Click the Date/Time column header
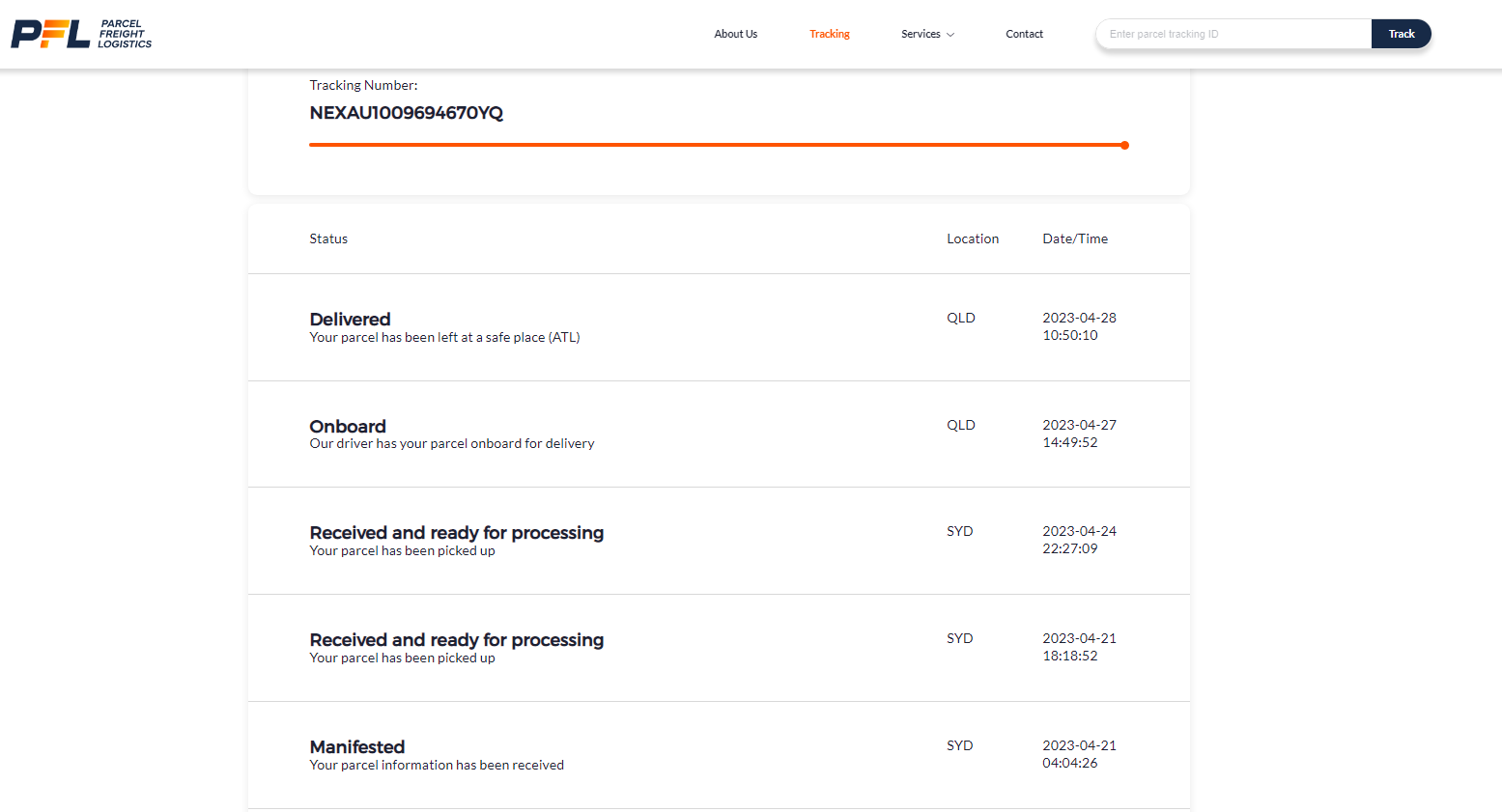This screenshot has height=812, width=1502. click(x=1074, y=238)
